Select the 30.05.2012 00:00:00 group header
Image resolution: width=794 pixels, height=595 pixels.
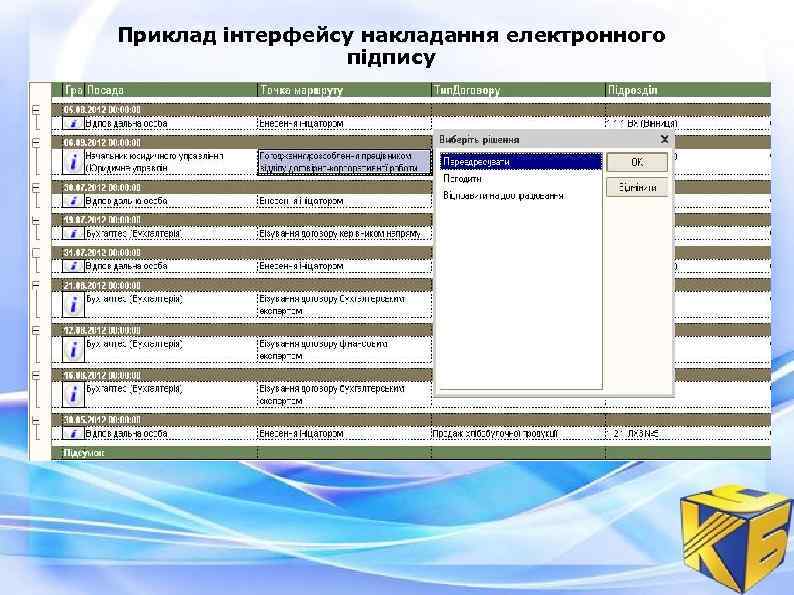click(x=411, y=420)
